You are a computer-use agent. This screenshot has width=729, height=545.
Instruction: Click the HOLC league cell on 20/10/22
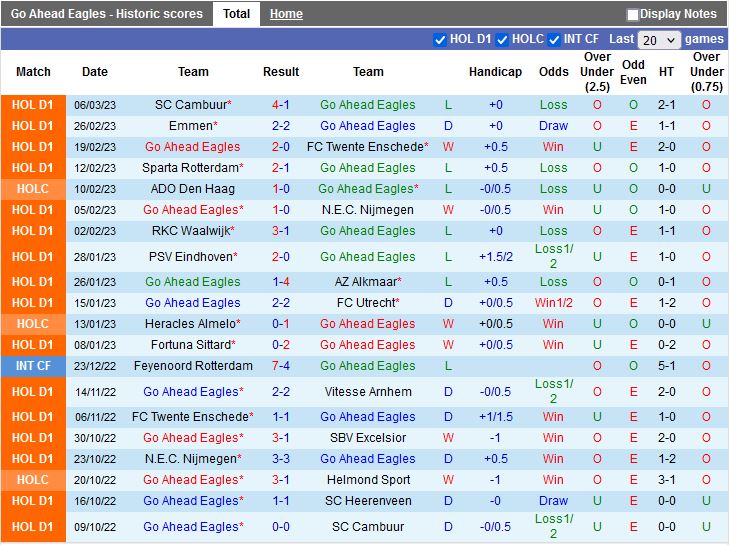point(33,479)
